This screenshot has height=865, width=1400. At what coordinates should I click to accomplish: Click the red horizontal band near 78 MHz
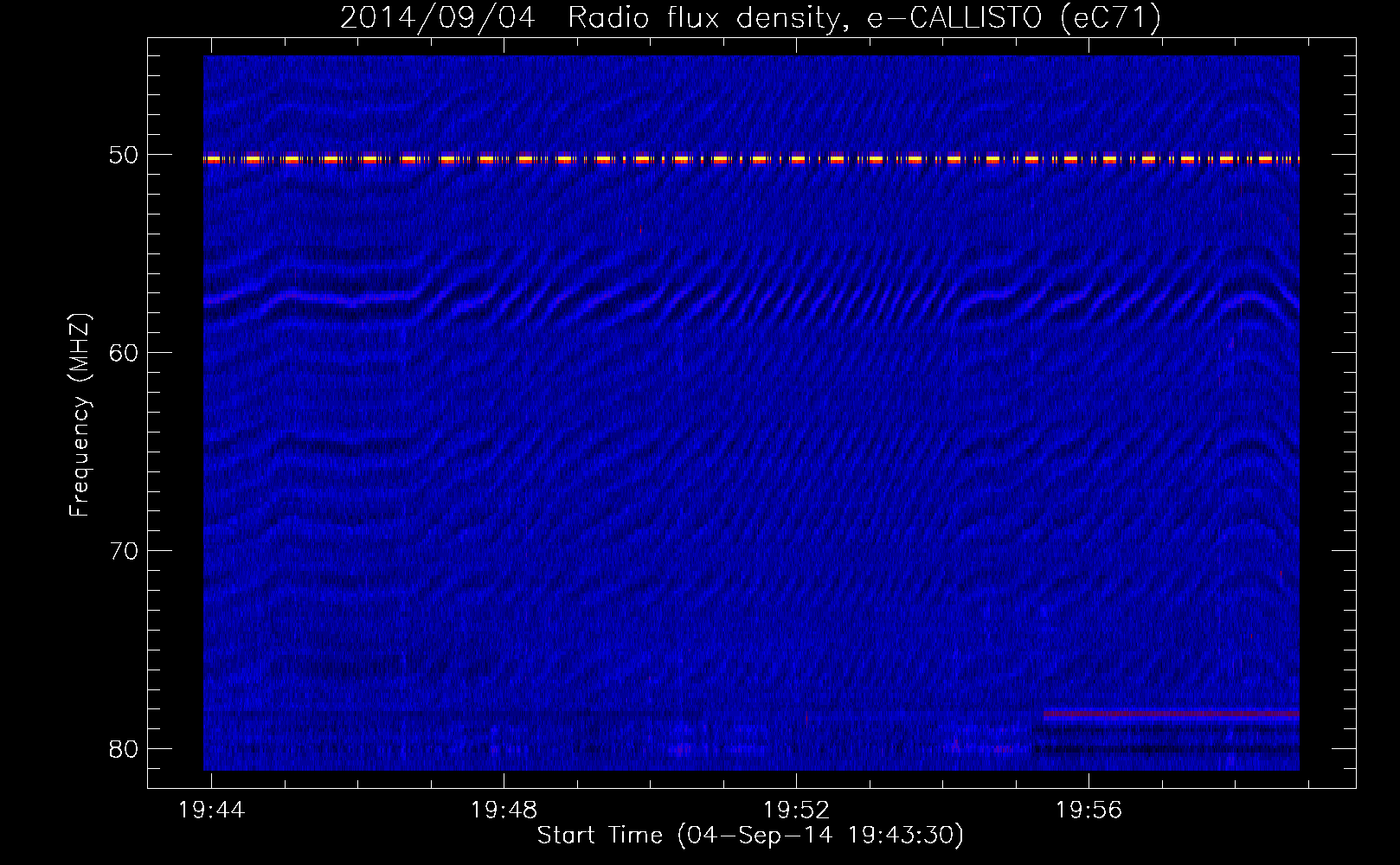tap(1171, 714)
